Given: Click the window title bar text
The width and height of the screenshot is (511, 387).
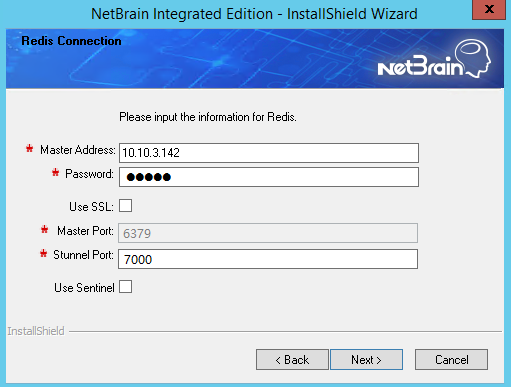Looking at the screenshot, I should click(x=254, y=14).
